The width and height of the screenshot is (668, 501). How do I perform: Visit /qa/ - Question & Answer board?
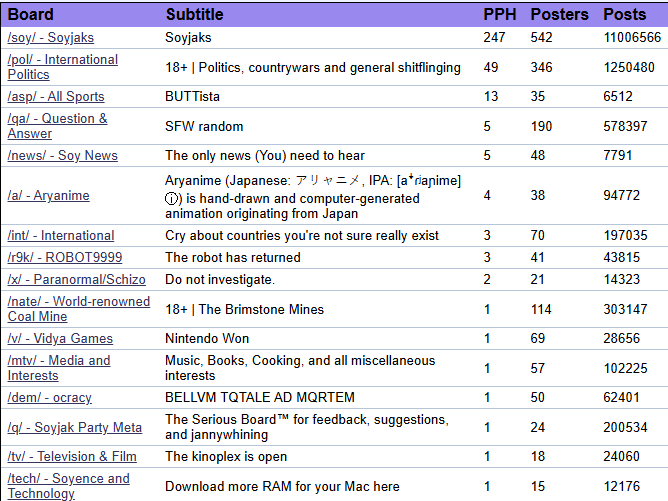coord(58,126)
